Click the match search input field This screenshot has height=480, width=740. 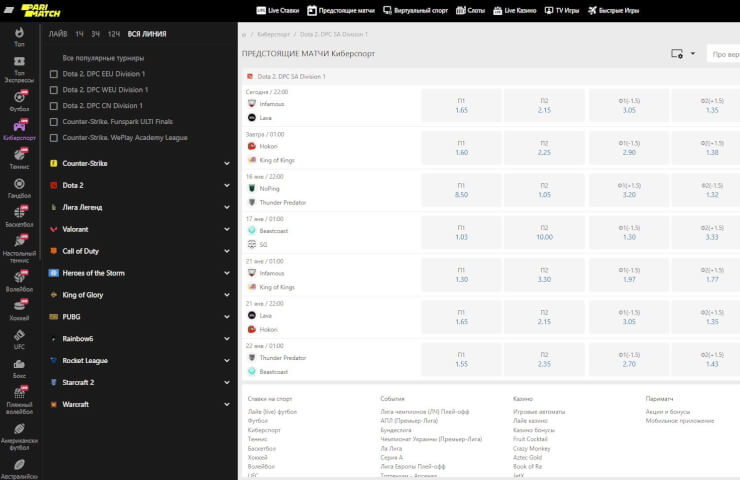coord(724,53)
